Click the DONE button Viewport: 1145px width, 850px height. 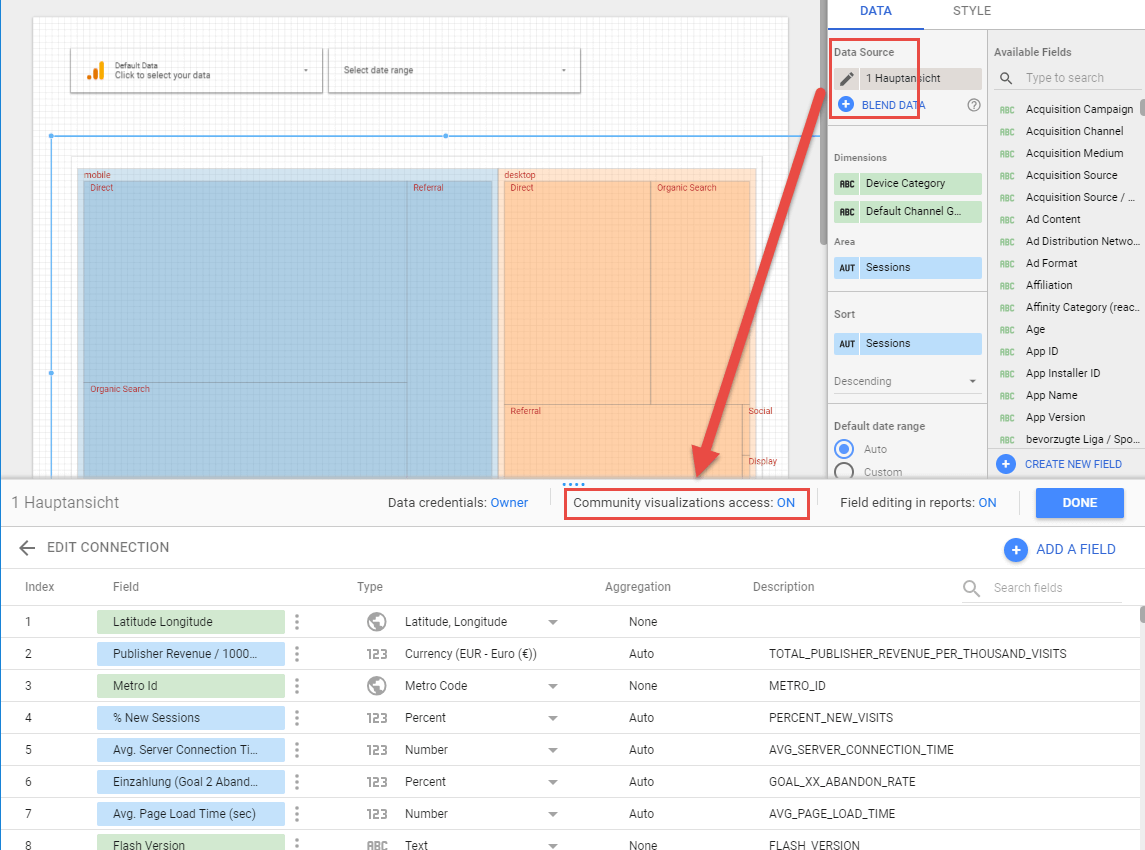click(1079, 502)
